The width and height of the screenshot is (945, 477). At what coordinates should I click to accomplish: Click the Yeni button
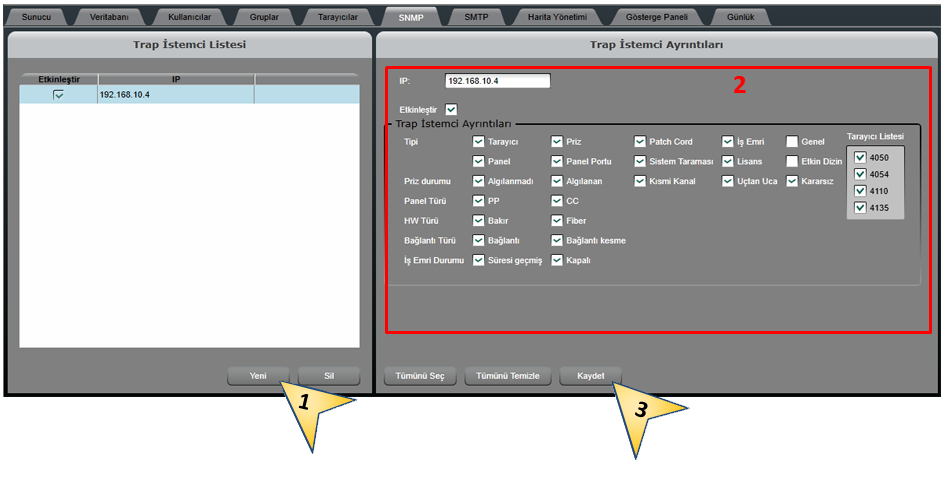[258, 376]
